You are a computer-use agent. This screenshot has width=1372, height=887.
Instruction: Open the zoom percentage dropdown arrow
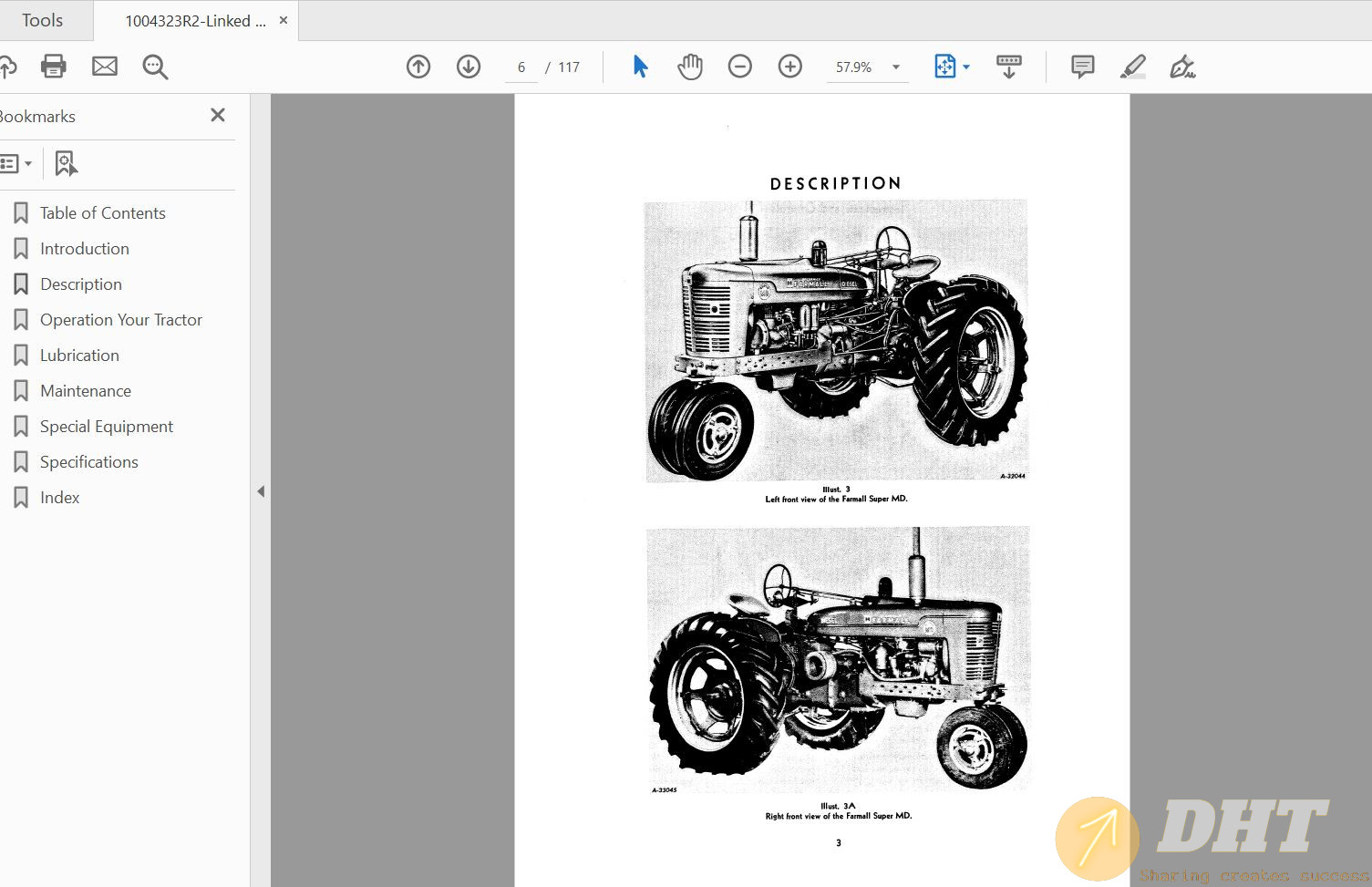[896, 67]
